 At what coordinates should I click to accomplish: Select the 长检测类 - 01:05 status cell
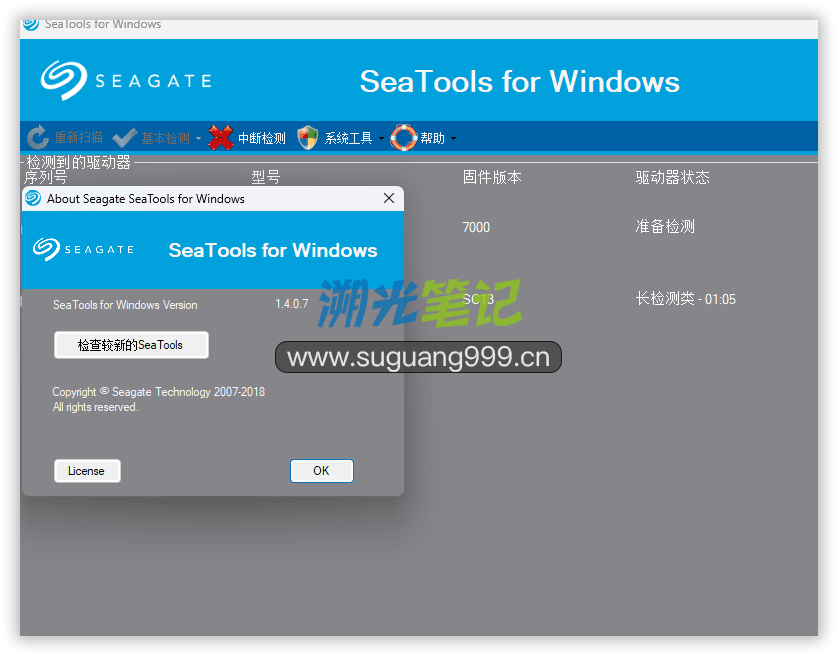[x=685, y=299]
